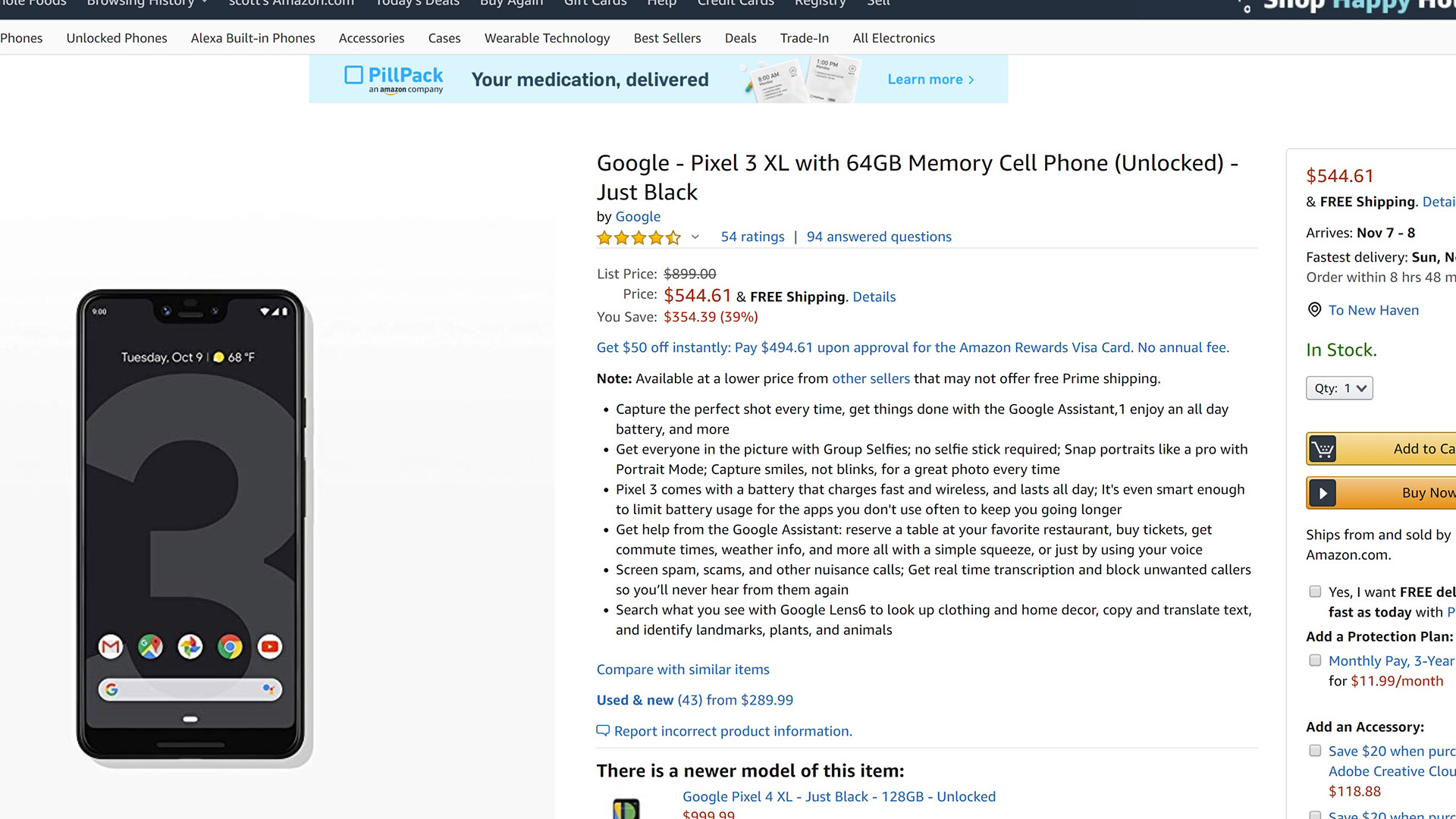Tick the Adobe Creative Cloud accessory checkbox
The height and width of the screenshot is (819, 1456).
[1315, 751]
